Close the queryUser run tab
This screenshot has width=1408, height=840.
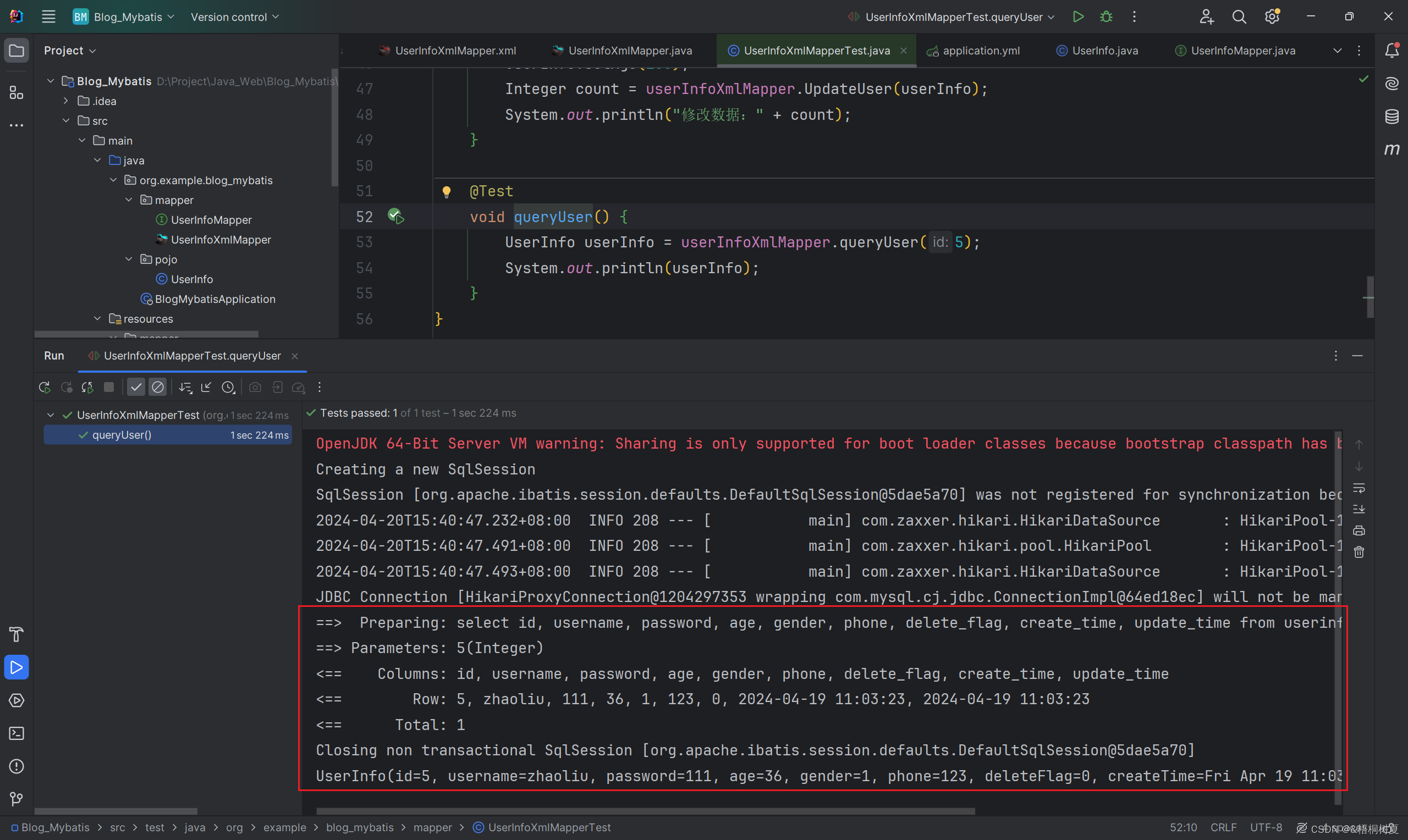[x=294, y=356]
